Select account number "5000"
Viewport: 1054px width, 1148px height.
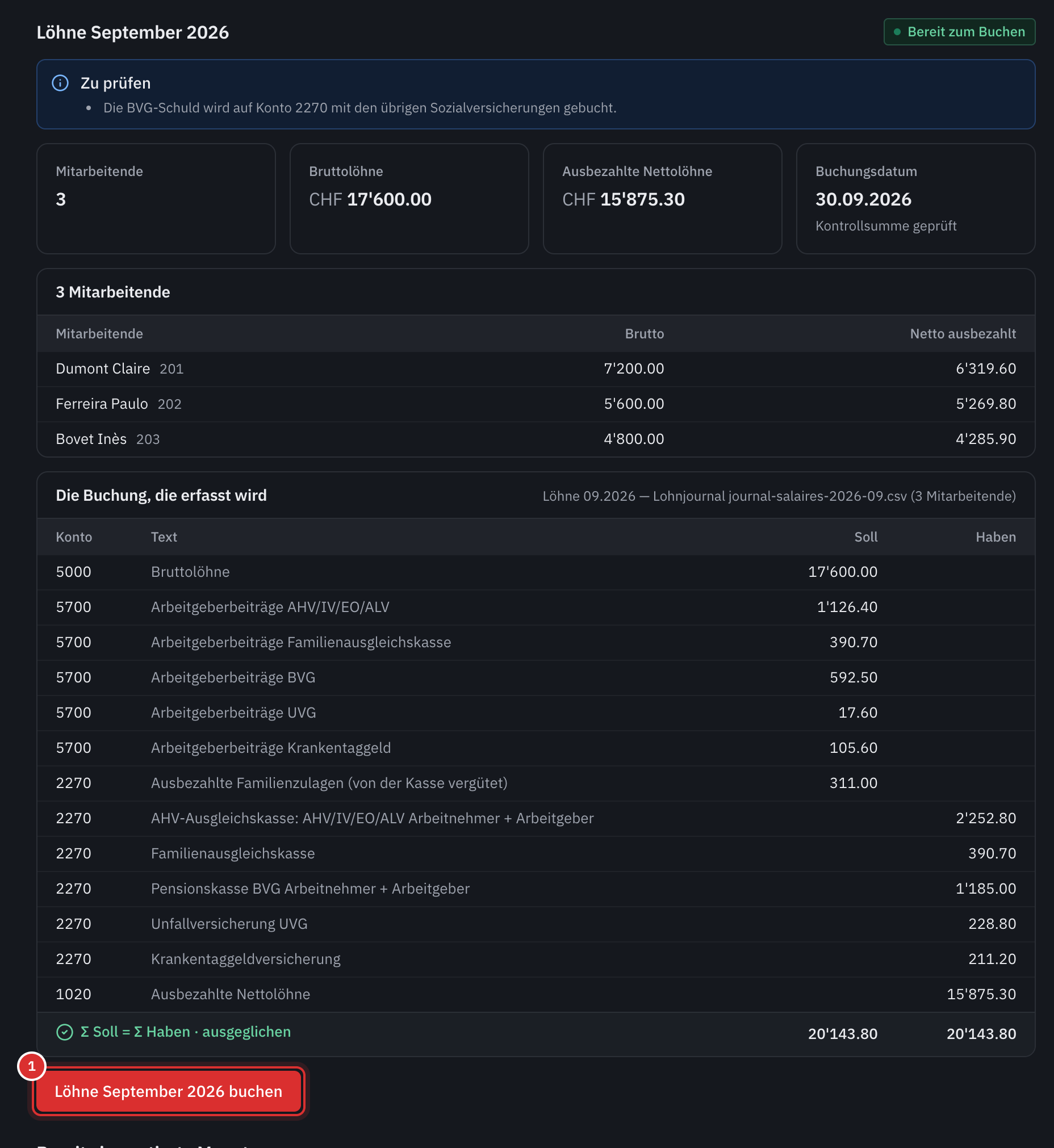tap(74, 572)
